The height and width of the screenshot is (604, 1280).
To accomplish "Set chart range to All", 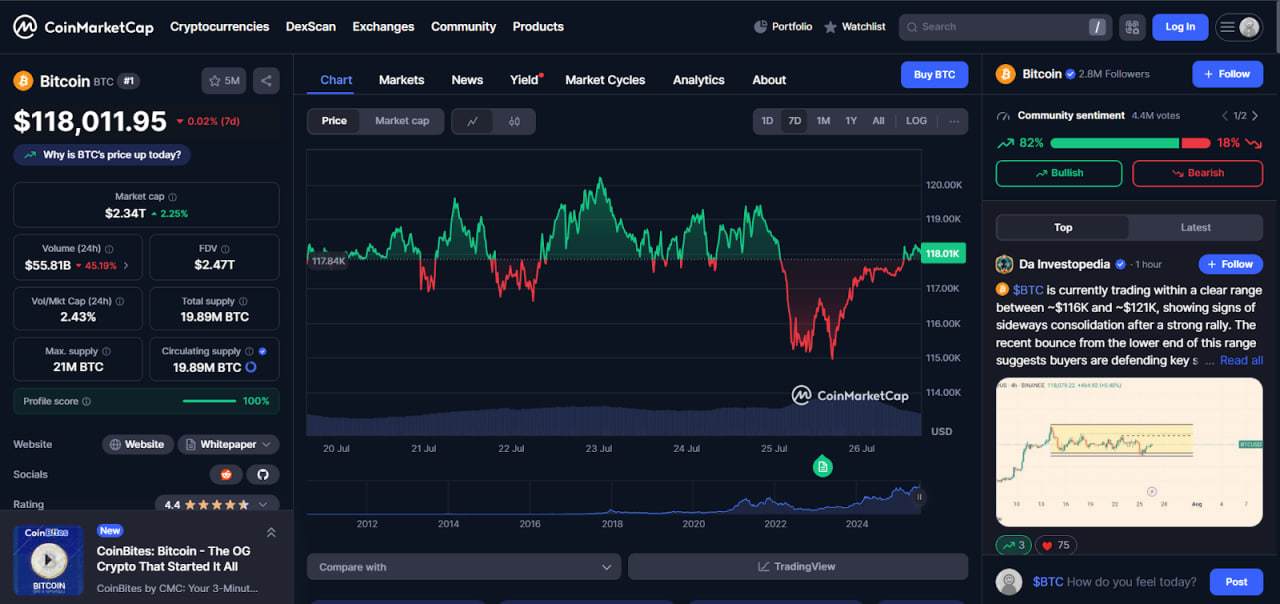I will (x=878, y=121).
